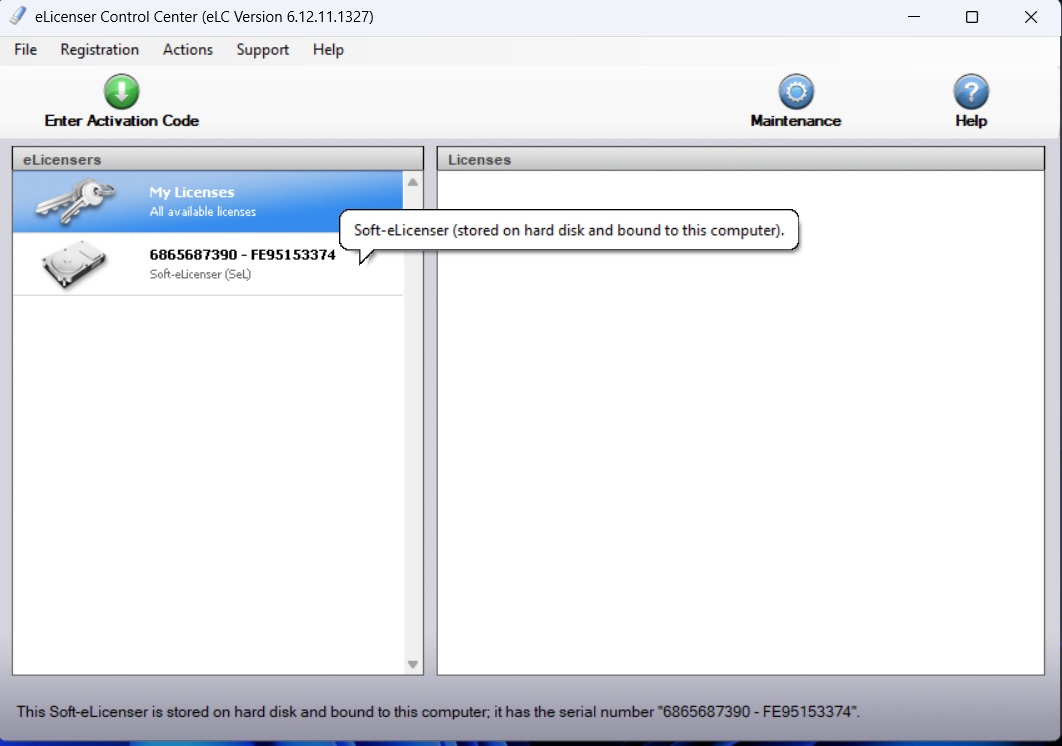This screenshot has width=1062, height=746.
Task: Click the Soft-eLicenser tooltip bubble
Action: click(569, 230)
